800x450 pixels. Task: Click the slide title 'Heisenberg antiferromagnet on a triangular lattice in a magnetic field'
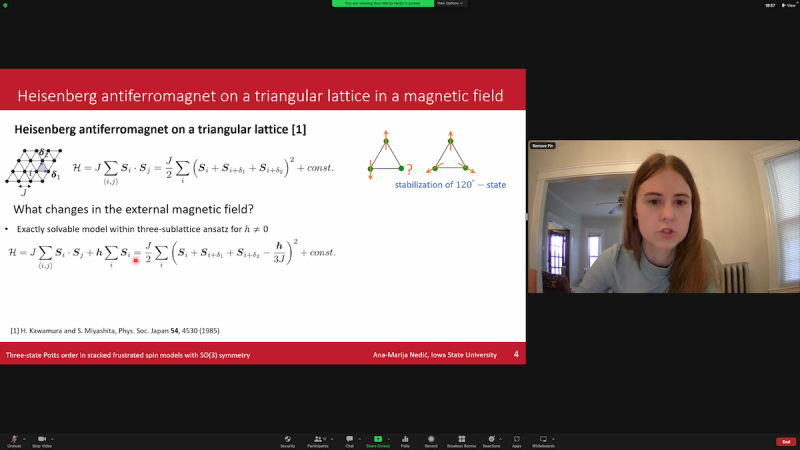[260, 95]
